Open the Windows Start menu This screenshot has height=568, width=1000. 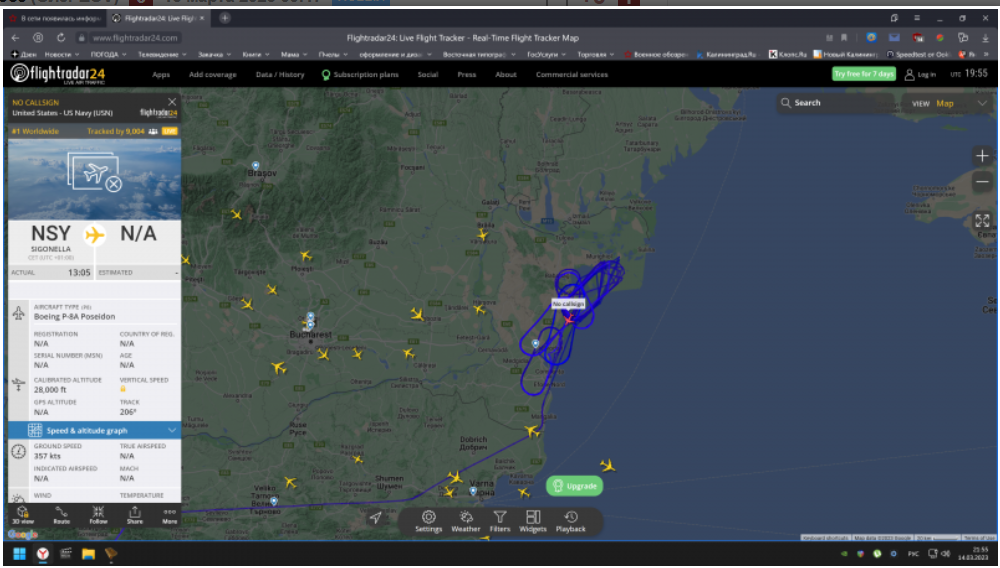[x=19, y=553]
